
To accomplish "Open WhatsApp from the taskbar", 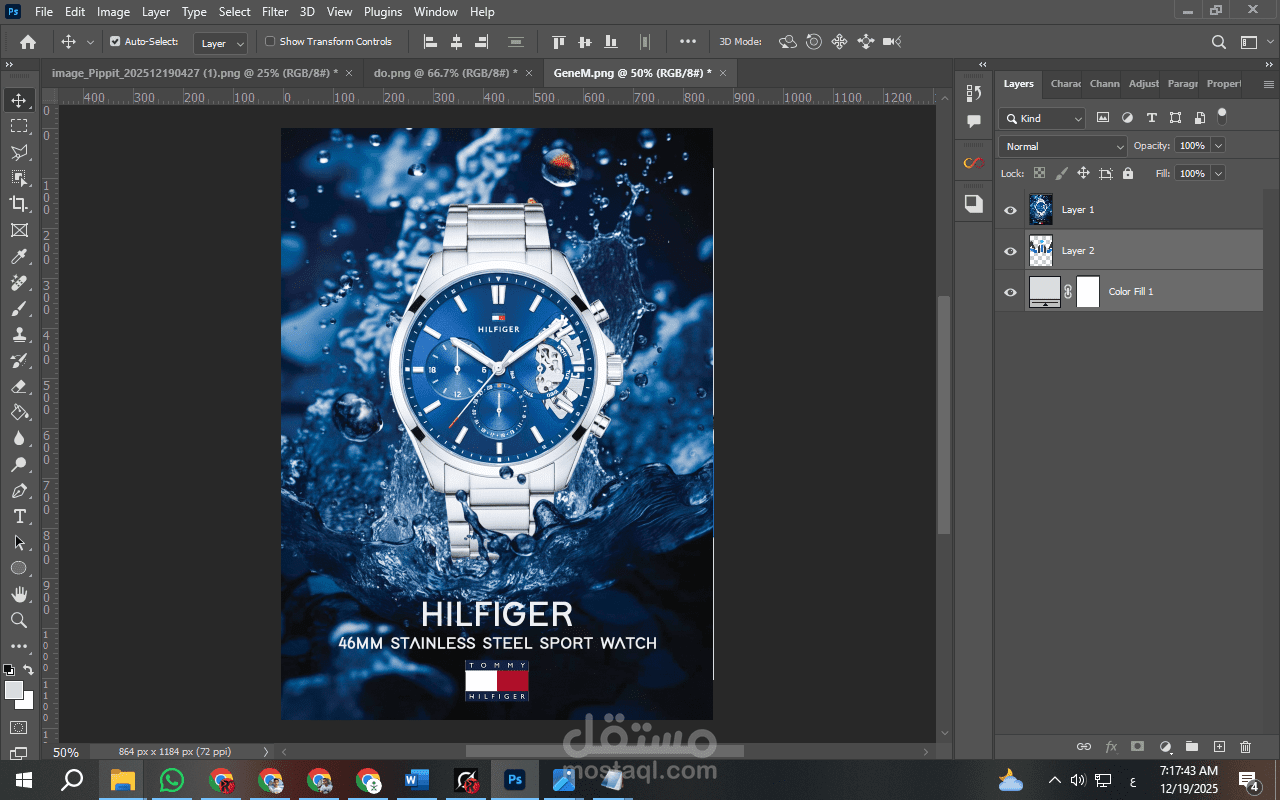I will click(172, 780).
